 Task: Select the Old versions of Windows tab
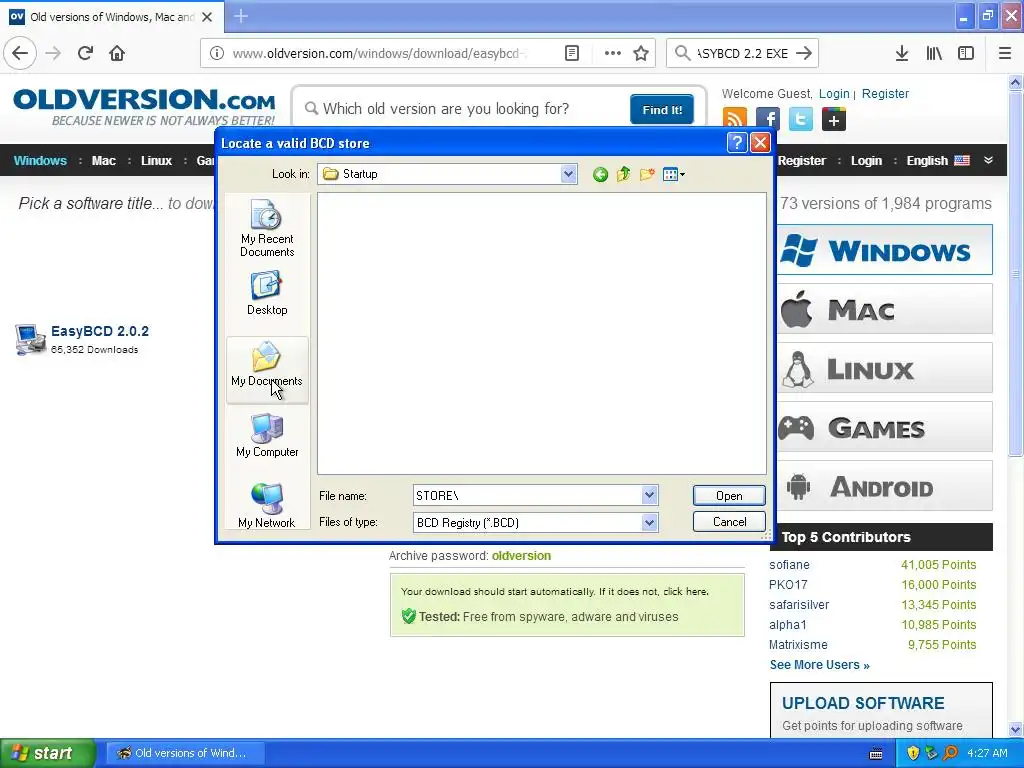[112, 17]
